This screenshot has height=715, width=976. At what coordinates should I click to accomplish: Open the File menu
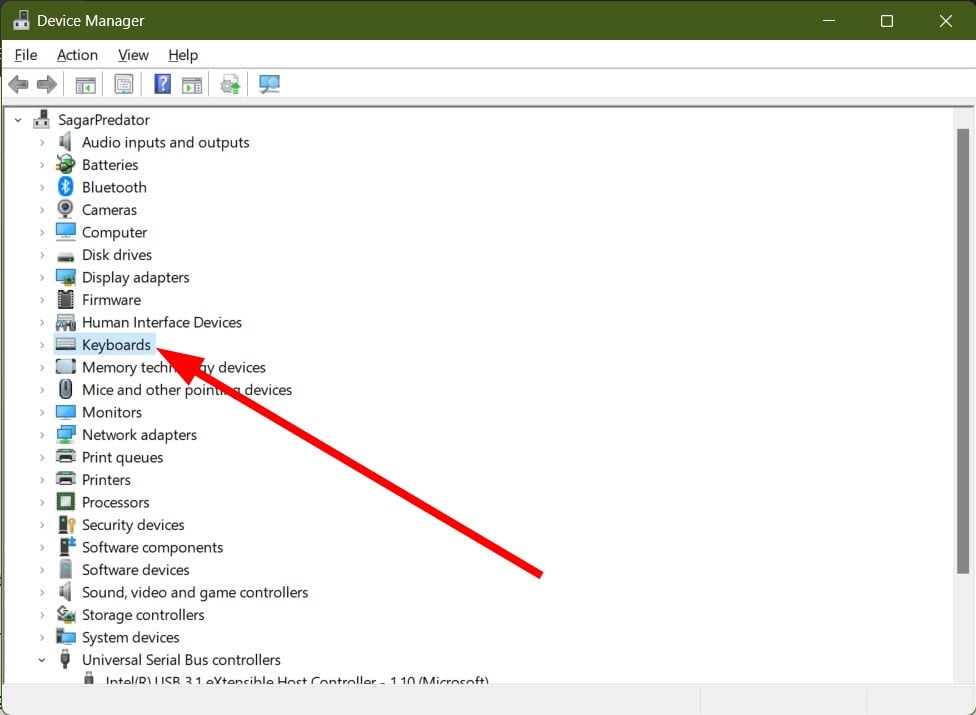click(x=26, y=55)
